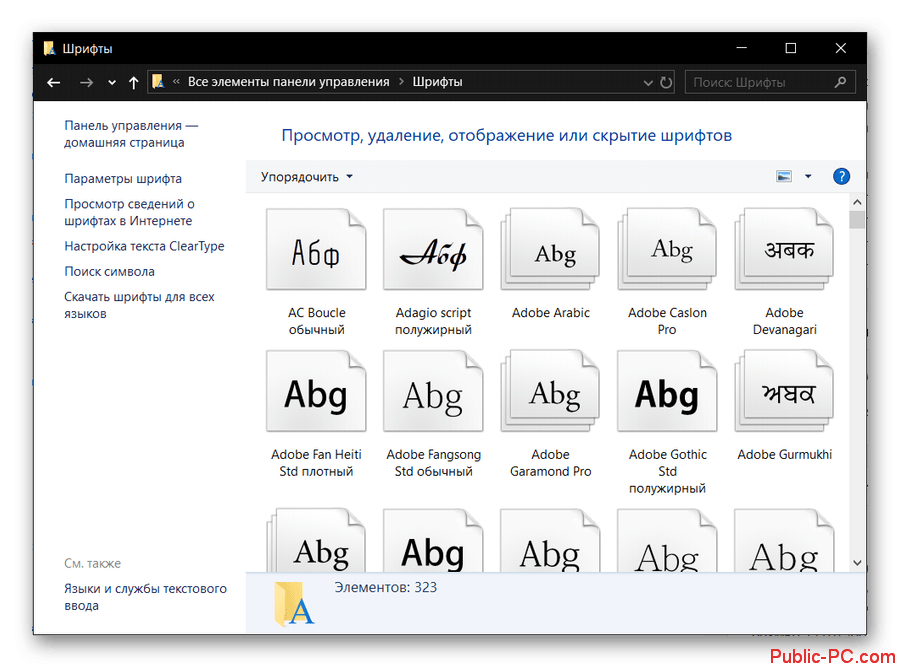Click the Шрифты breadcrumb in address bar
The image size is (900, 668).
point(437,82)
